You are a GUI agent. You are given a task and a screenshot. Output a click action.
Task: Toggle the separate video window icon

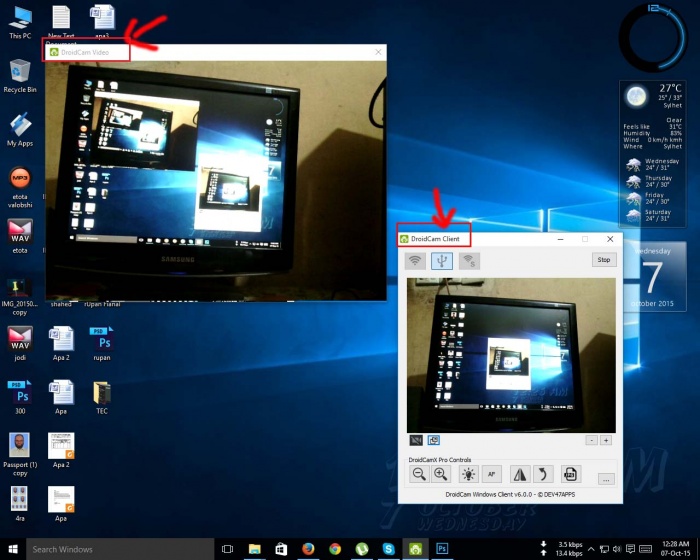click(x=433, y=440)
